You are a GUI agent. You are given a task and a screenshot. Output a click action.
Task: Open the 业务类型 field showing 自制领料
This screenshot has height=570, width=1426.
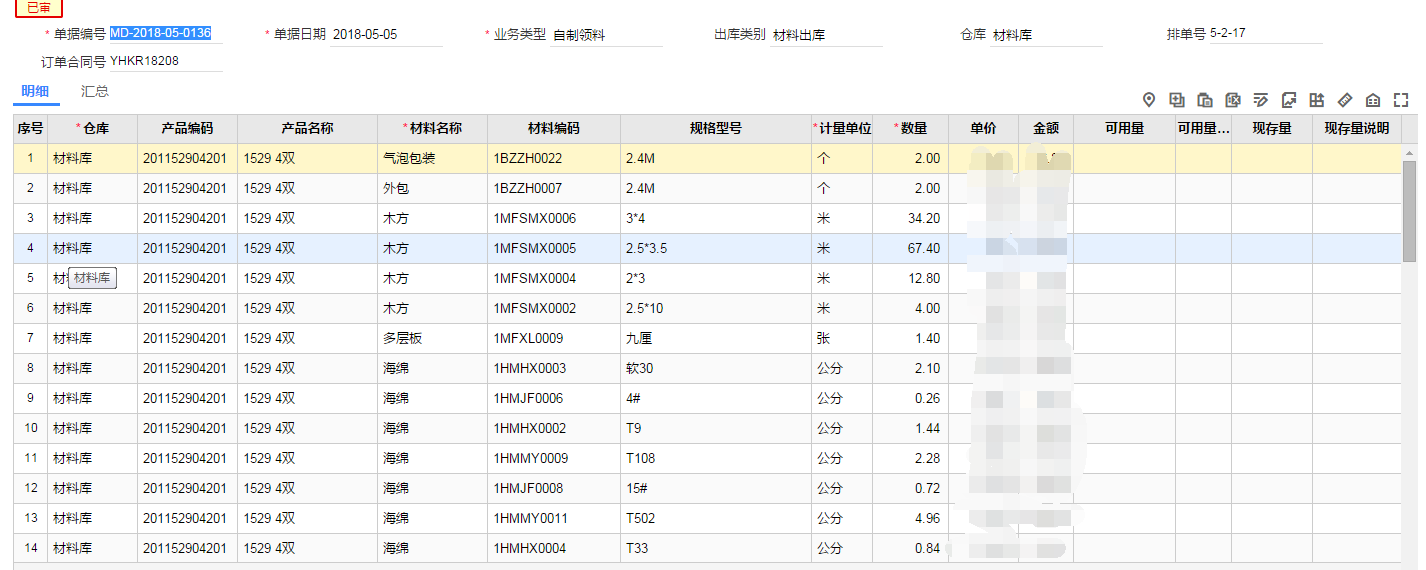pyautogui.click(x=605, y=35)
